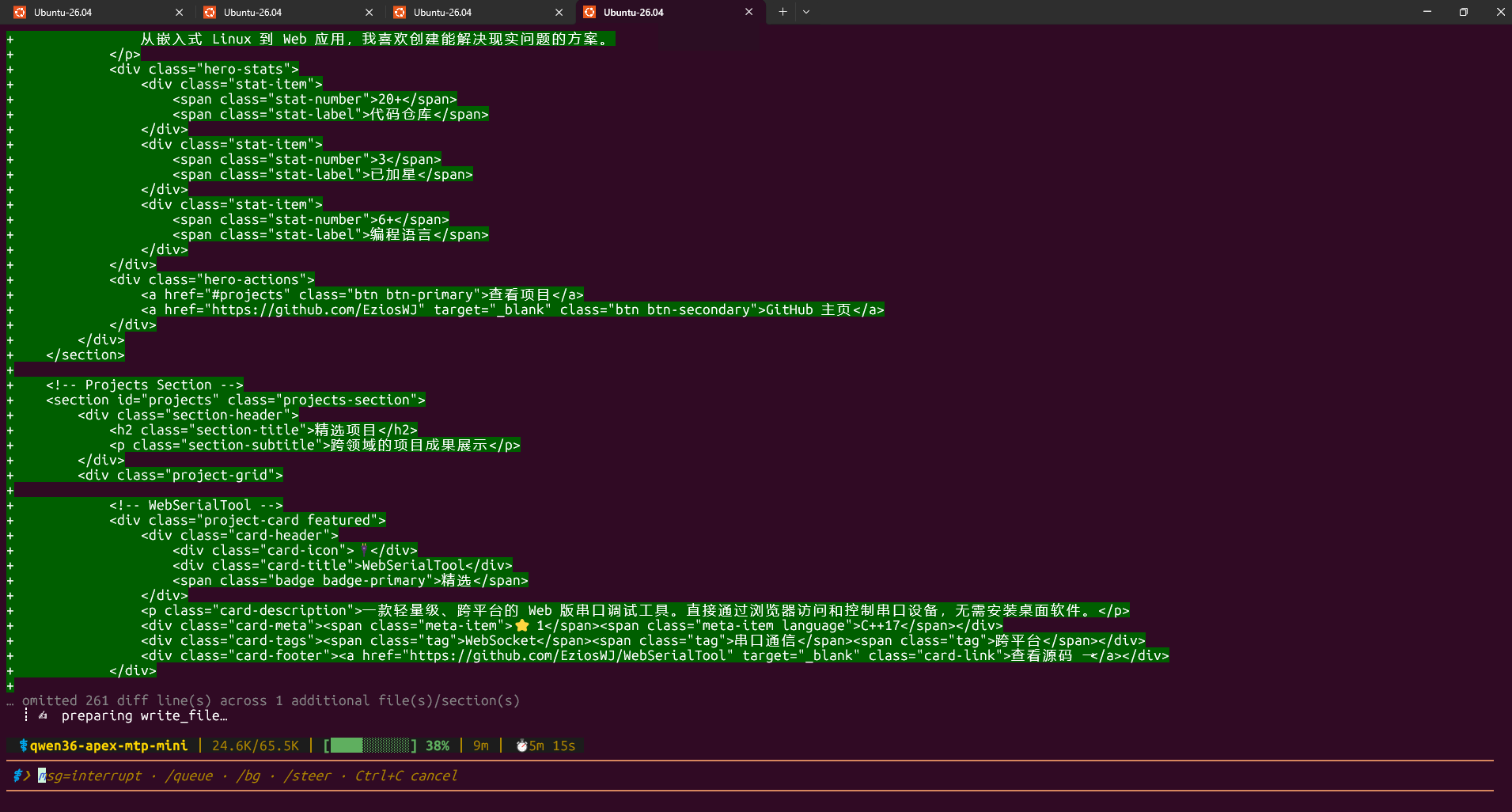Restore down the terminal window
The image size is (1512, 812).
[x=1464, y=12]
